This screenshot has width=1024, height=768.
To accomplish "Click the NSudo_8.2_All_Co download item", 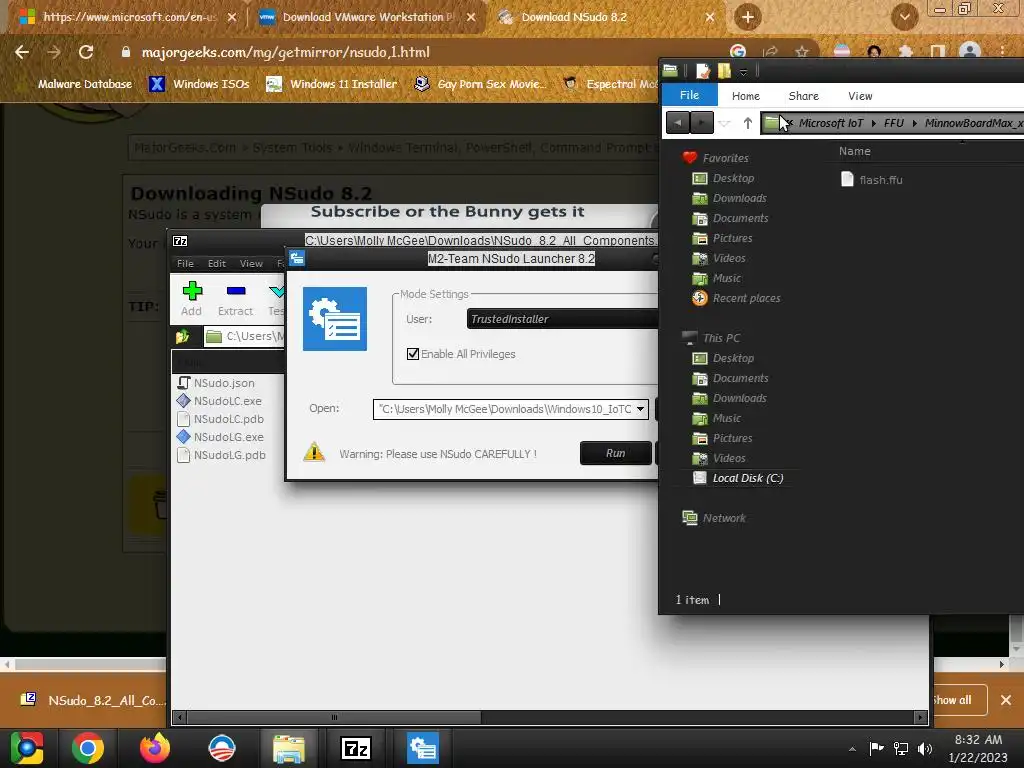I will [91, 700].
